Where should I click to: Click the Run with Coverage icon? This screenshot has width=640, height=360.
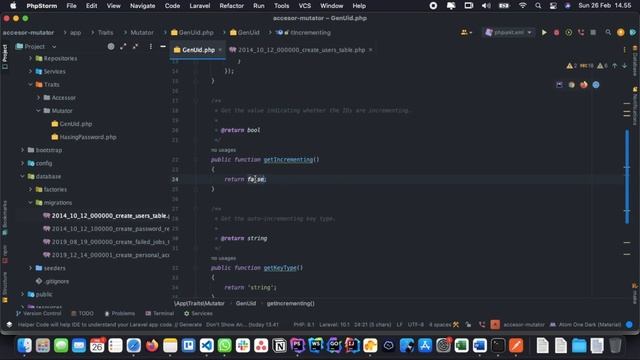(569, 32)
